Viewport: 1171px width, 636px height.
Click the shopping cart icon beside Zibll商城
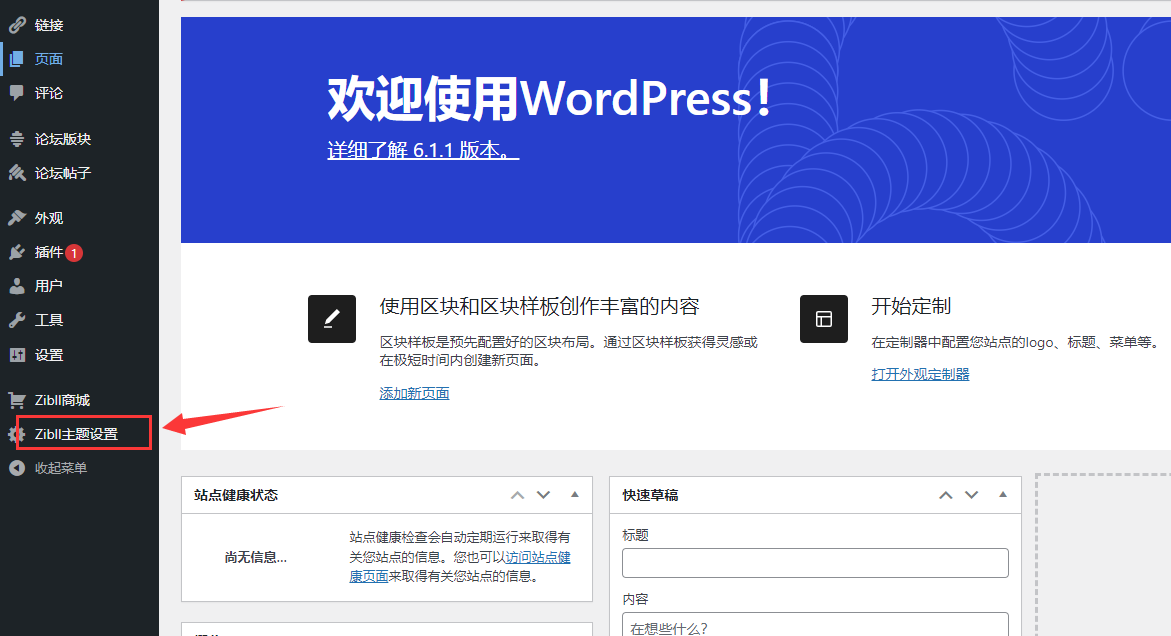[17, 400]
